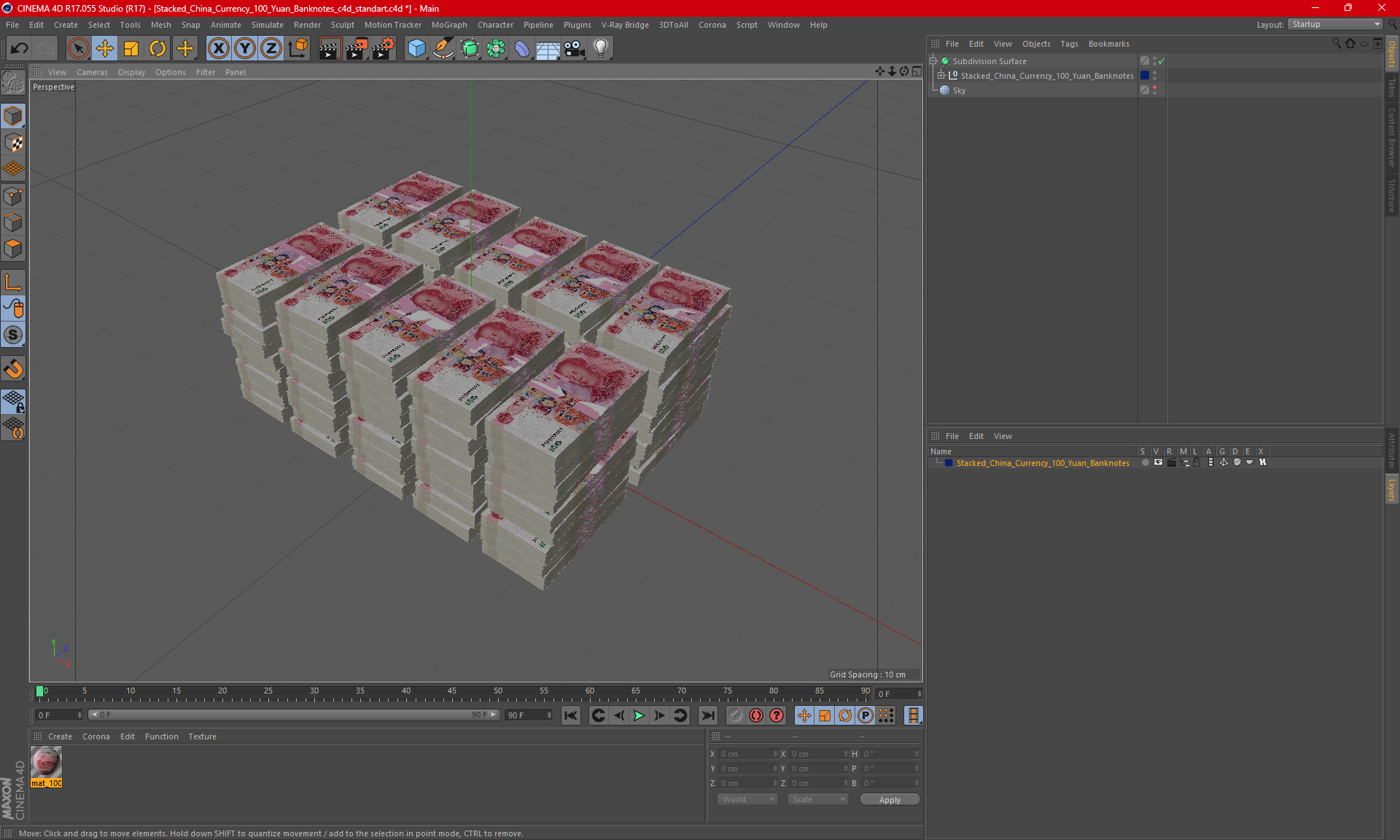This screenshot has width=1400, height=840.
Task: Toggle X axis lock
Action: (x=218, y=49)
